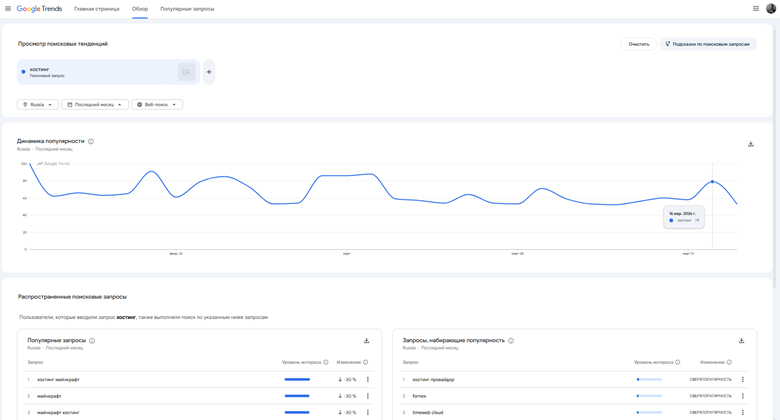Viewport: 780px width, 420px height.
Task: Open the майнкрафт query in row 2
Action: (49, 396)
